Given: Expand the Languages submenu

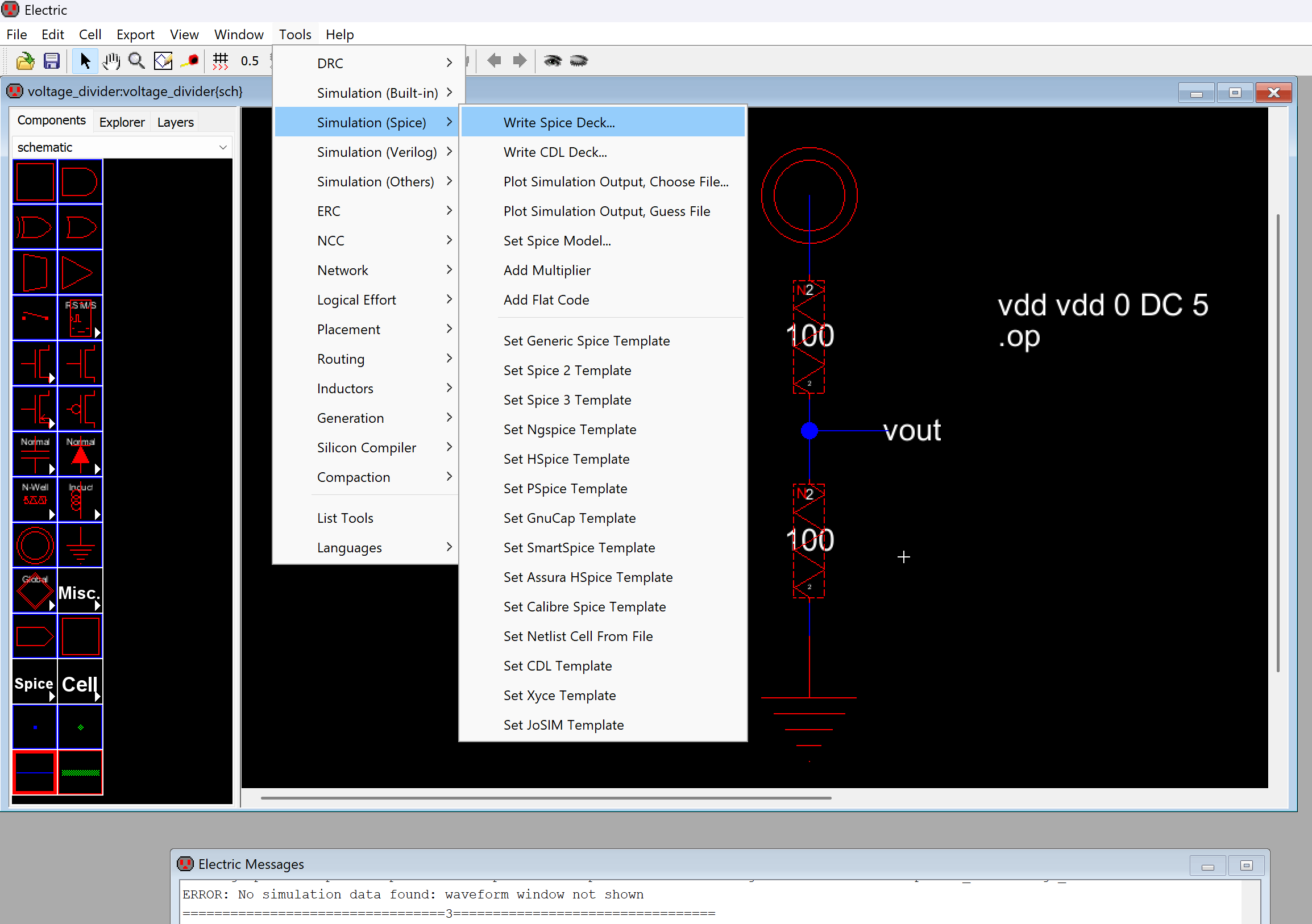Looking at the screenshot, I should [x=366, y=548].
